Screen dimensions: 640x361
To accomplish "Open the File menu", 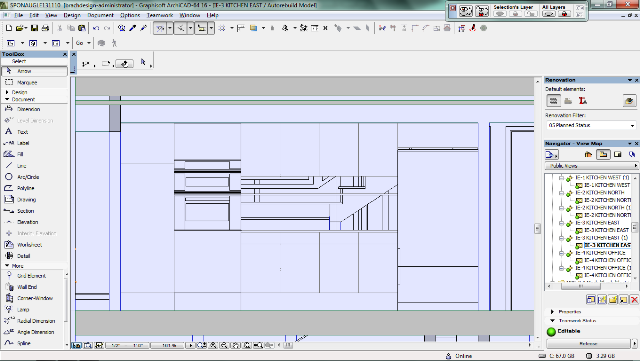I will tap(18, 15).
